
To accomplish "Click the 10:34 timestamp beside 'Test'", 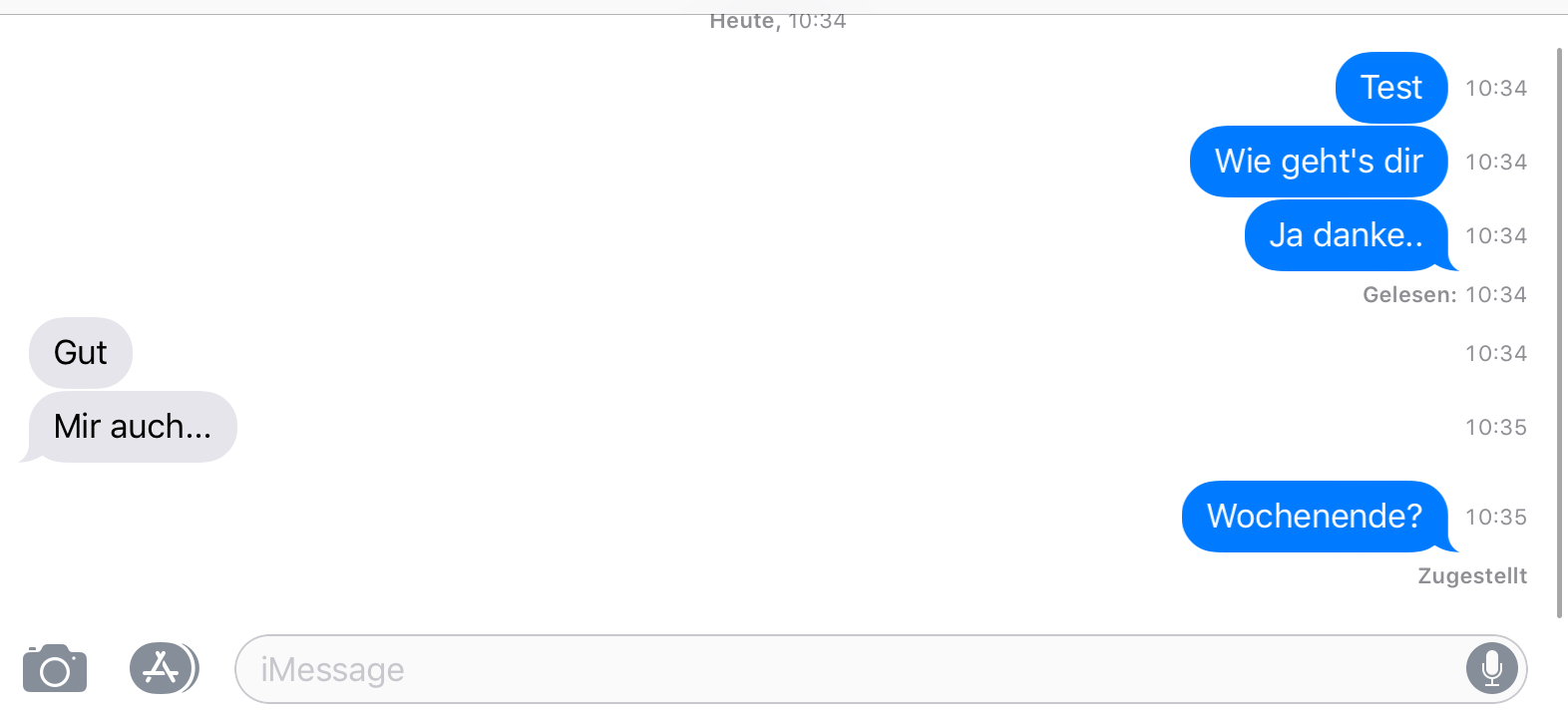I will 1496,88.
